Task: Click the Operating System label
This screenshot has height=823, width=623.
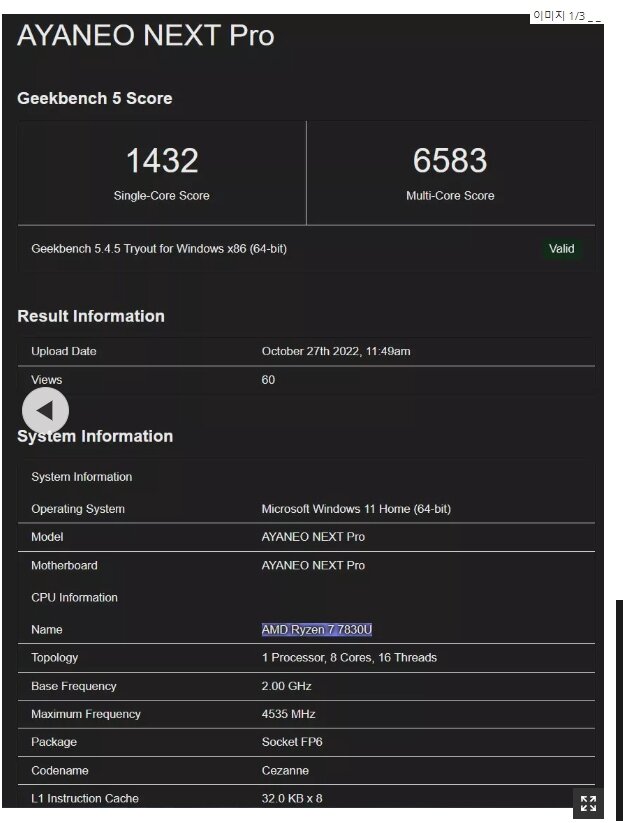Action: (78, 509)
